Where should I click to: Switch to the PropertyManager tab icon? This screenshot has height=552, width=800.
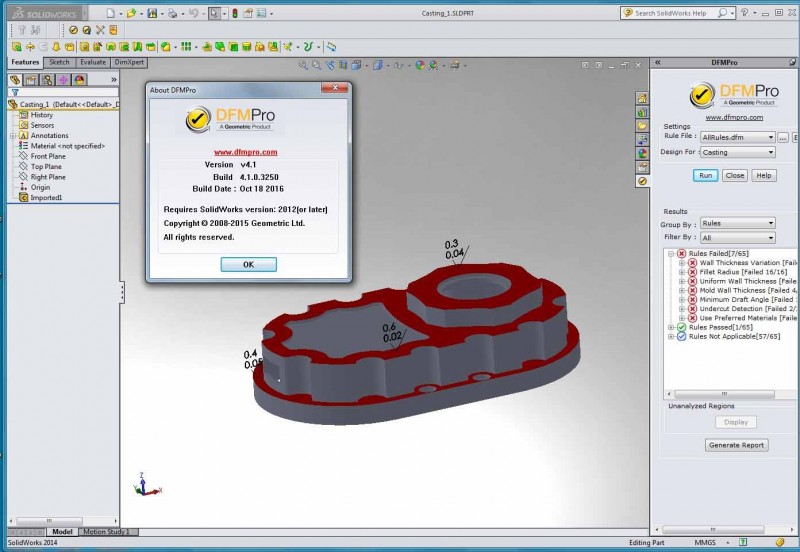click(31, 79)
